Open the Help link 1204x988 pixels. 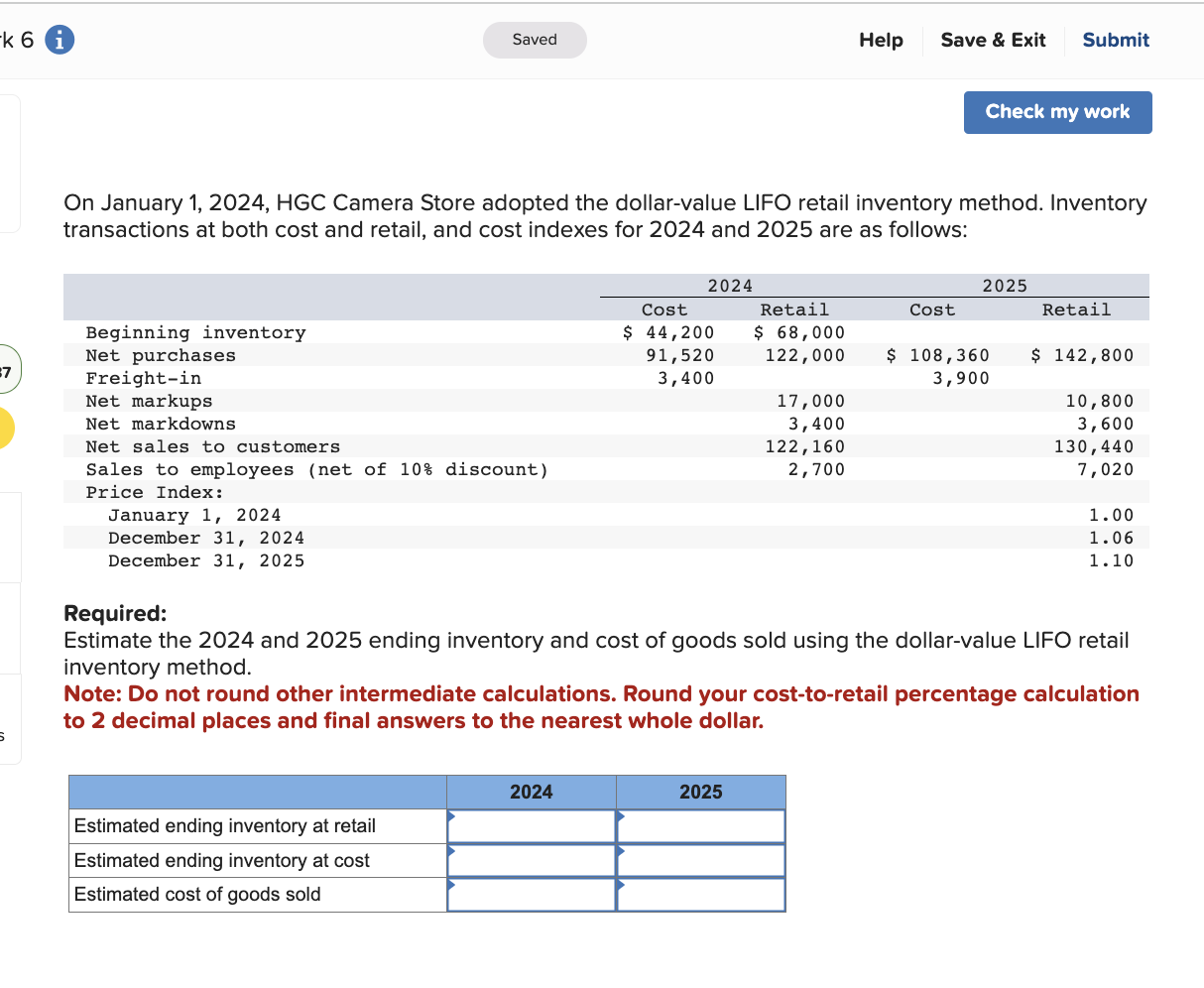click(881, 40)
